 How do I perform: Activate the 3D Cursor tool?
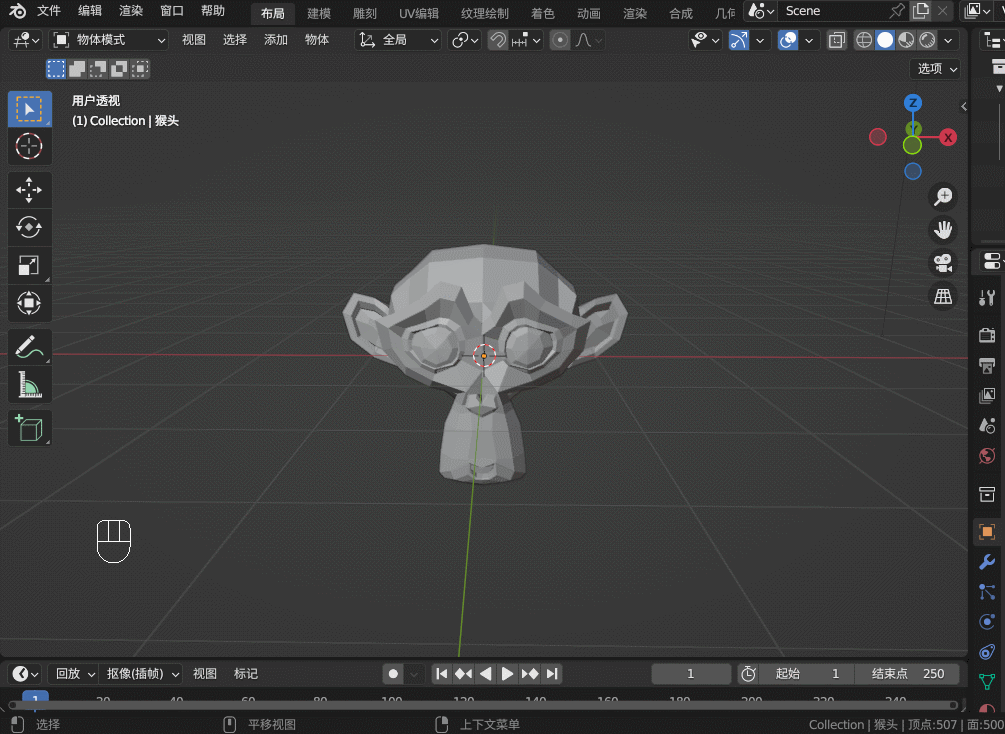point(29,146)
